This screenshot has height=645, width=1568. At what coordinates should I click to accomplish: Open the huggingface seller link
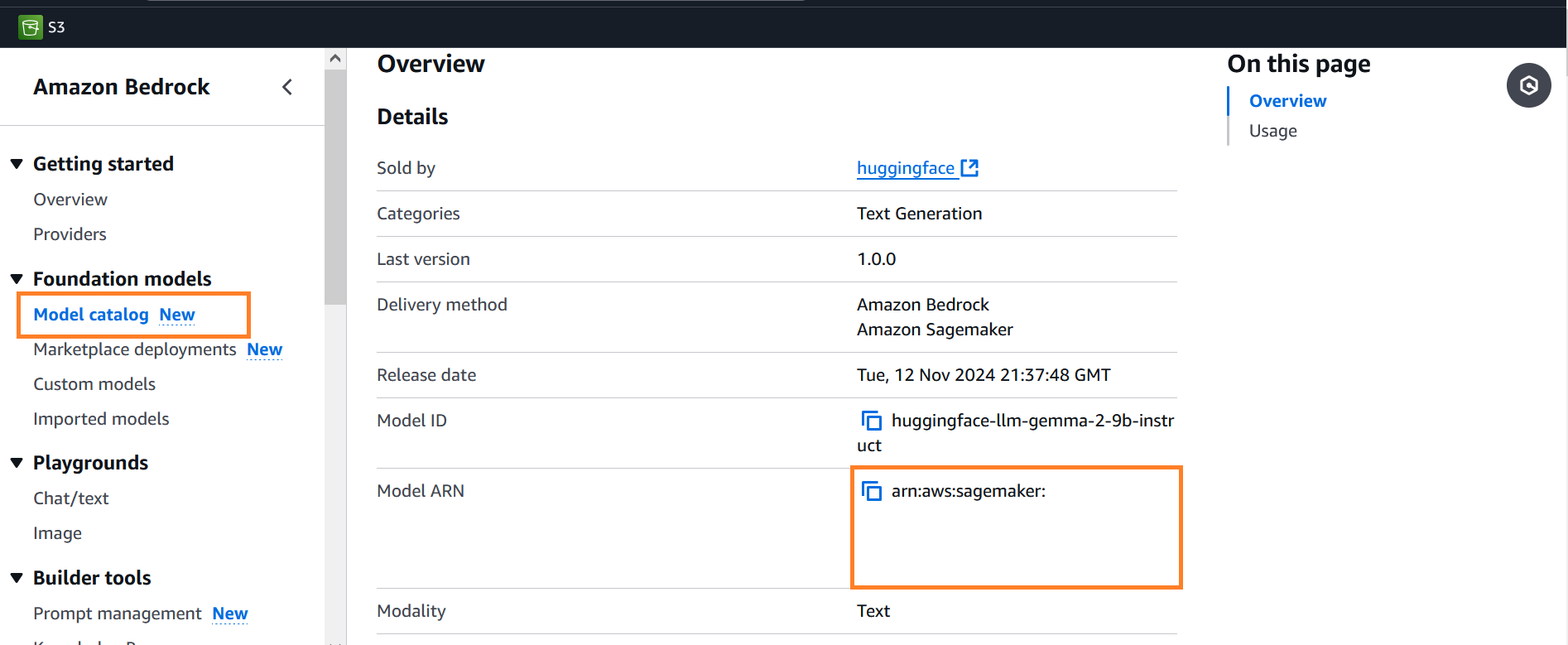pos(905,168)
